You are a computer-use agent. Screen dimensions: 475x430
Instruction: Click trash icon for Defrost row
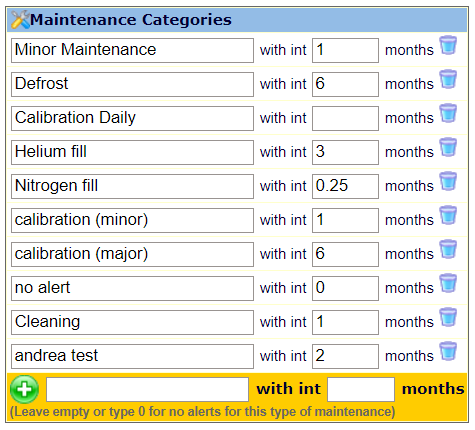(448, 79)
